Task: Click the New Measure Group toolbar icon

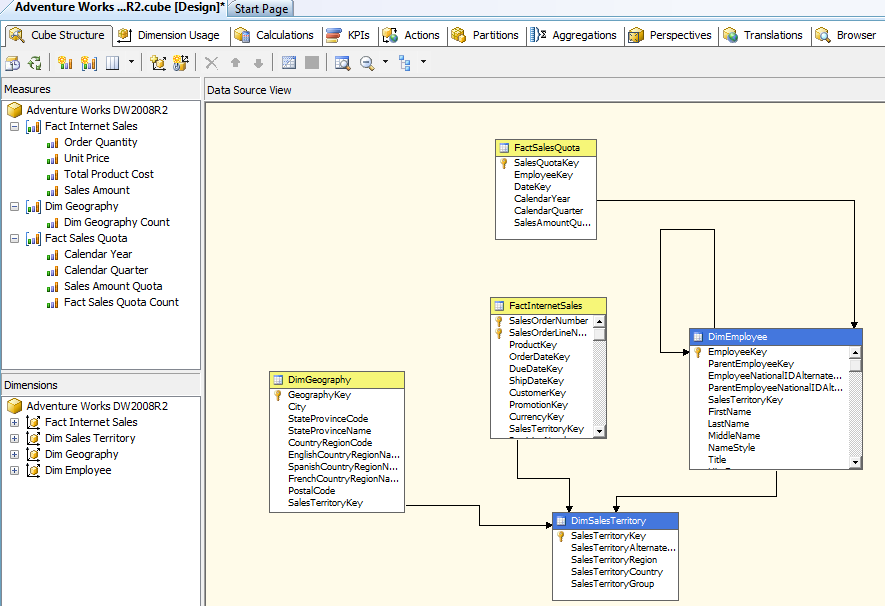Action: 89,63
